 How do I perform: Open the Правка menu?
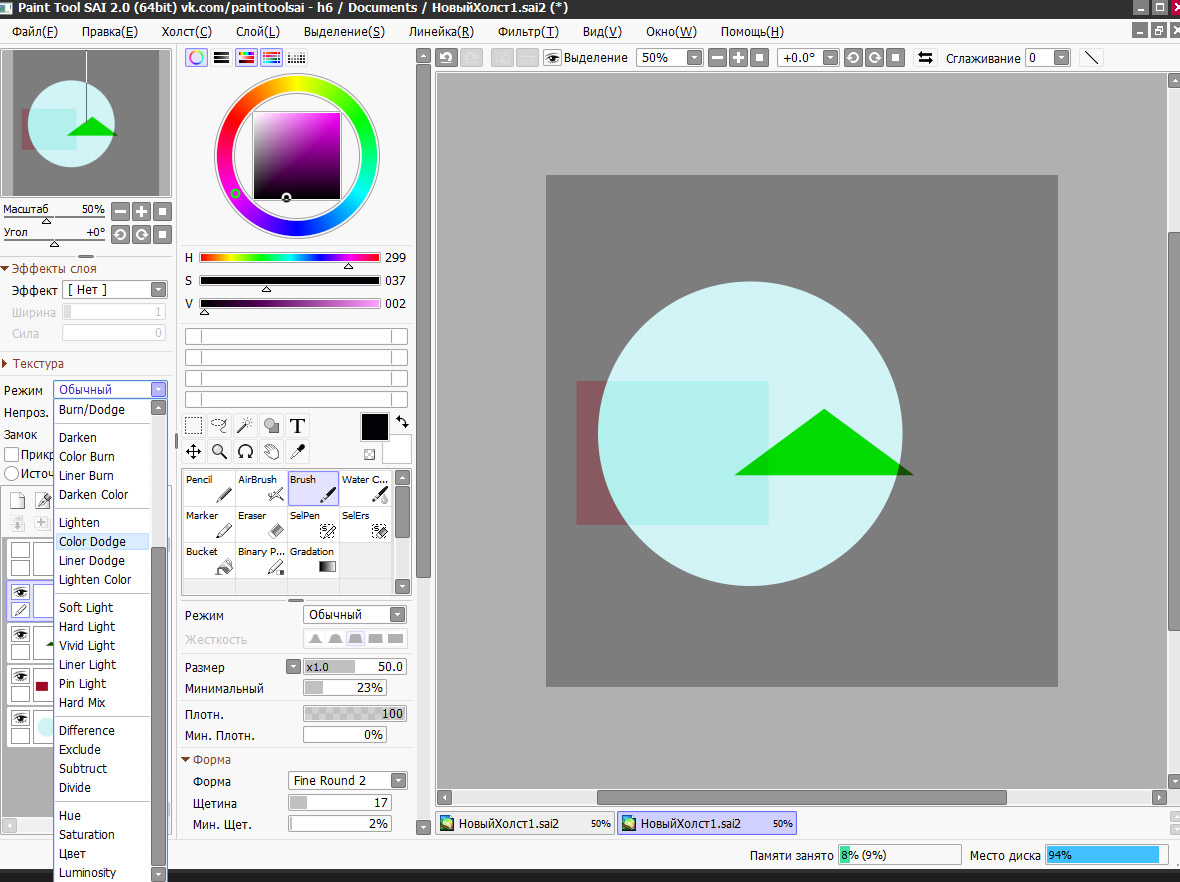click(x=110, y=32)
